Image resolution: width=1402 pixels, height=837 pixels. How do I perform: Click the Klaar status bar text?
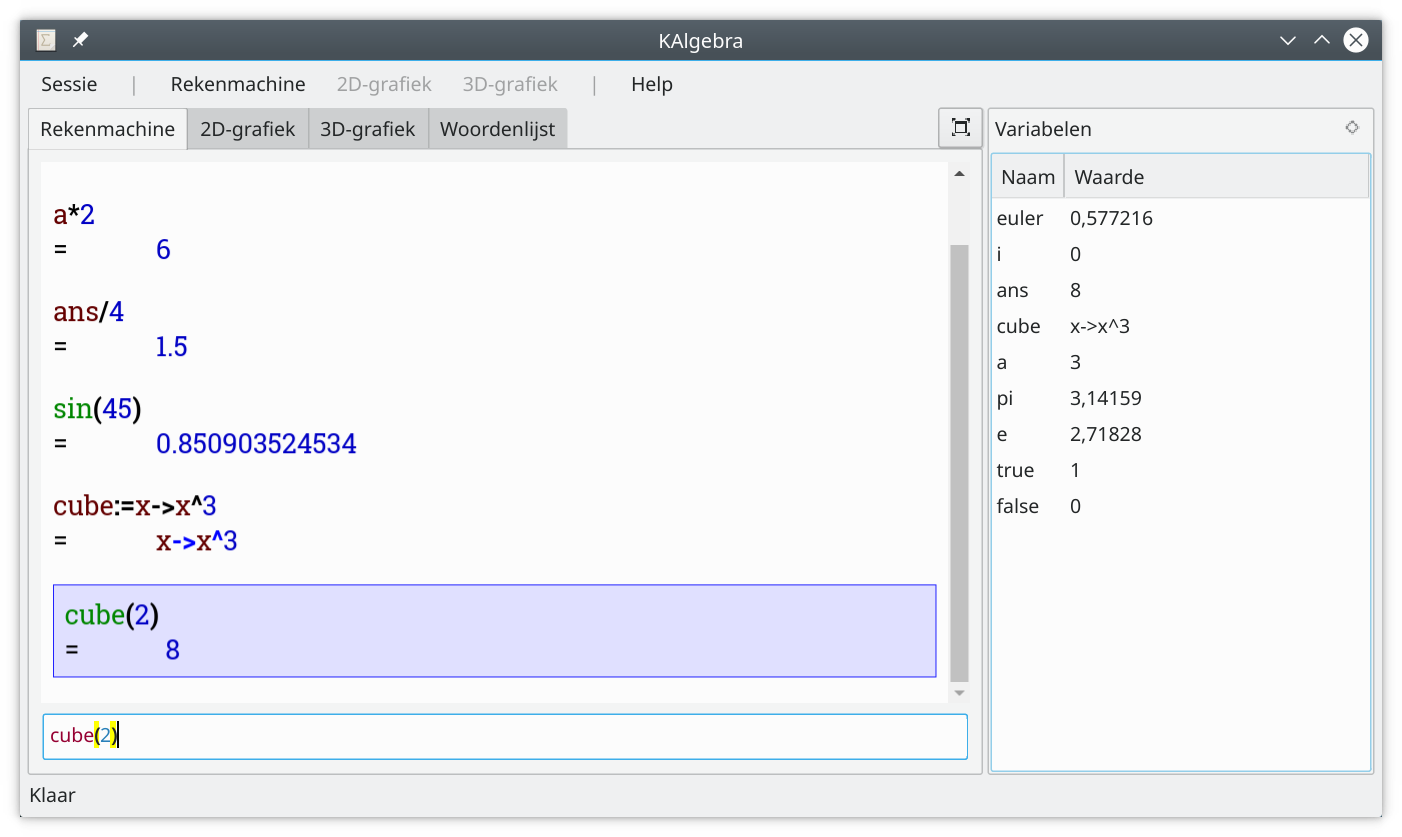click(x=53, y=796)
